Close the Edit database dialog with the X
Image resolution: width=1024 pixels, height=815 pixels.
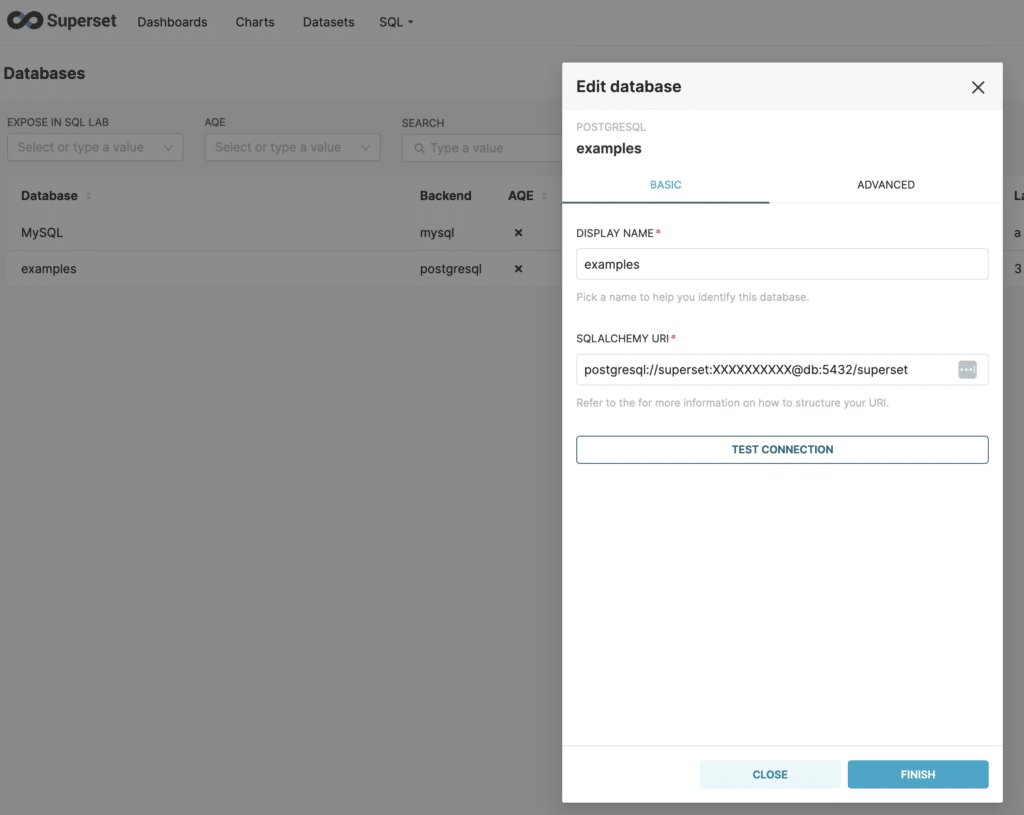[x=977, y=87]
